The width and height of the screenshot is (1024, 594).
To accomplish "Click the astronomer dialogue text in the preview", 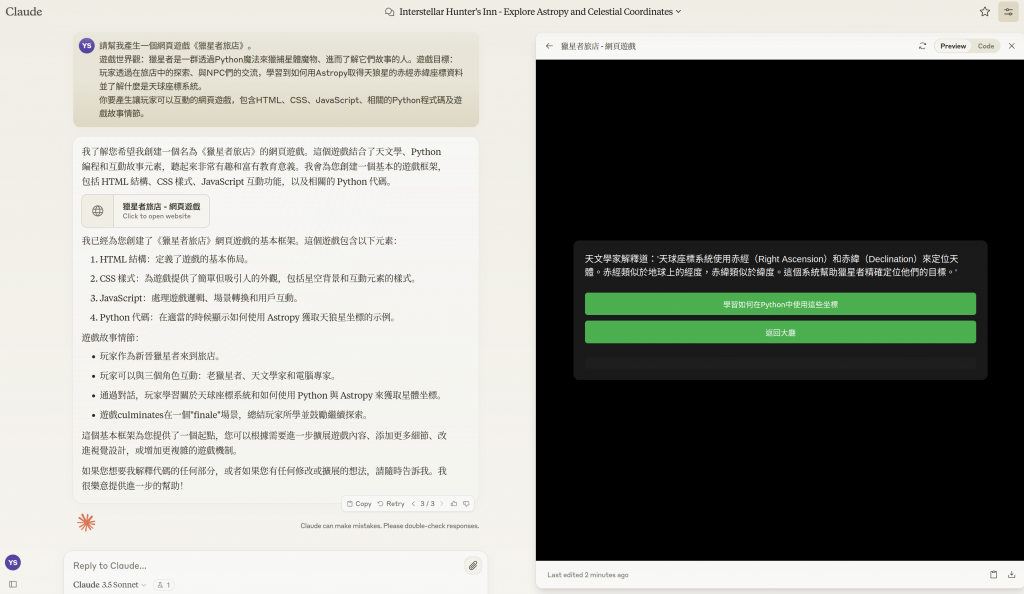I will tap(772, 266).
